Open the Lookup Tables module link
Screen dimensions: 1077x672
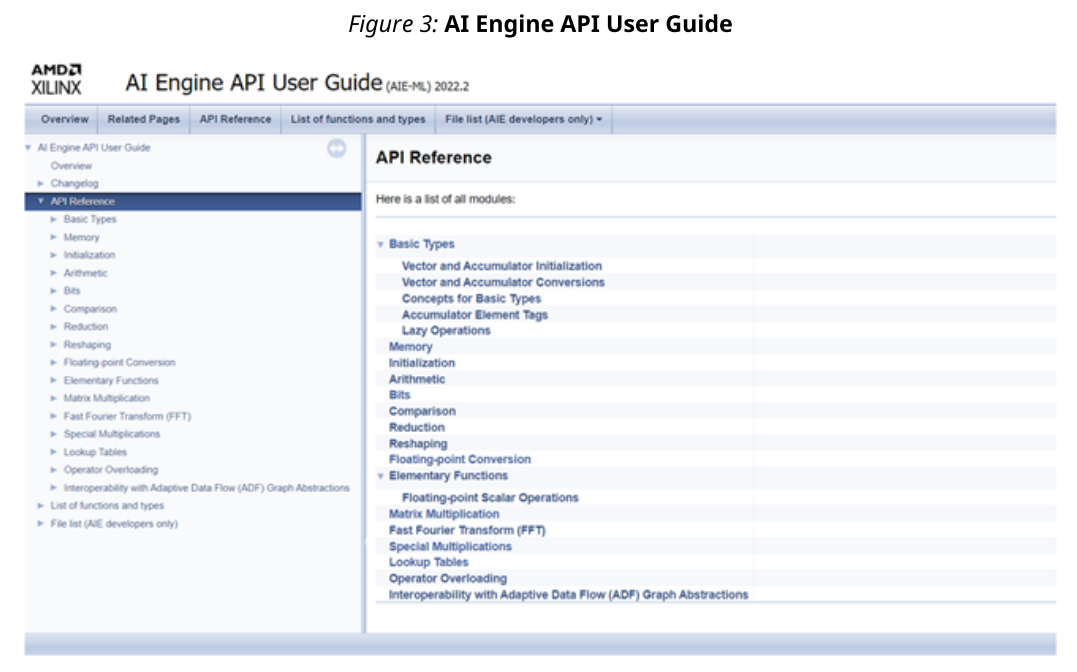(429, 562)
